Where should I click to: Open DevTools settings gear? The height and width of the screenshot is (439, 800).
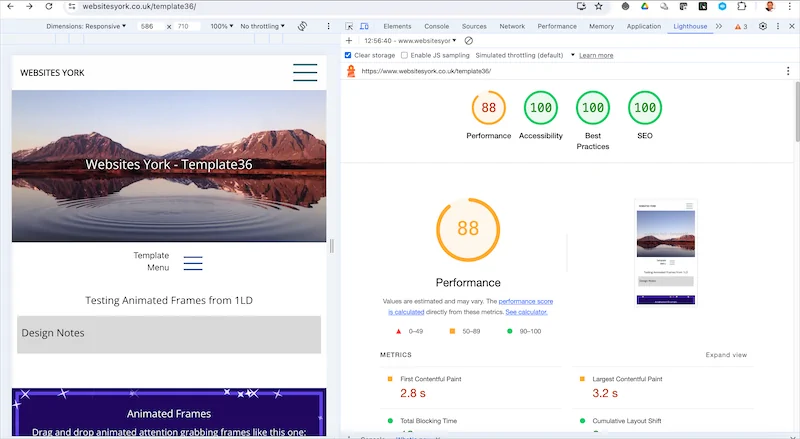pos(763,26)
